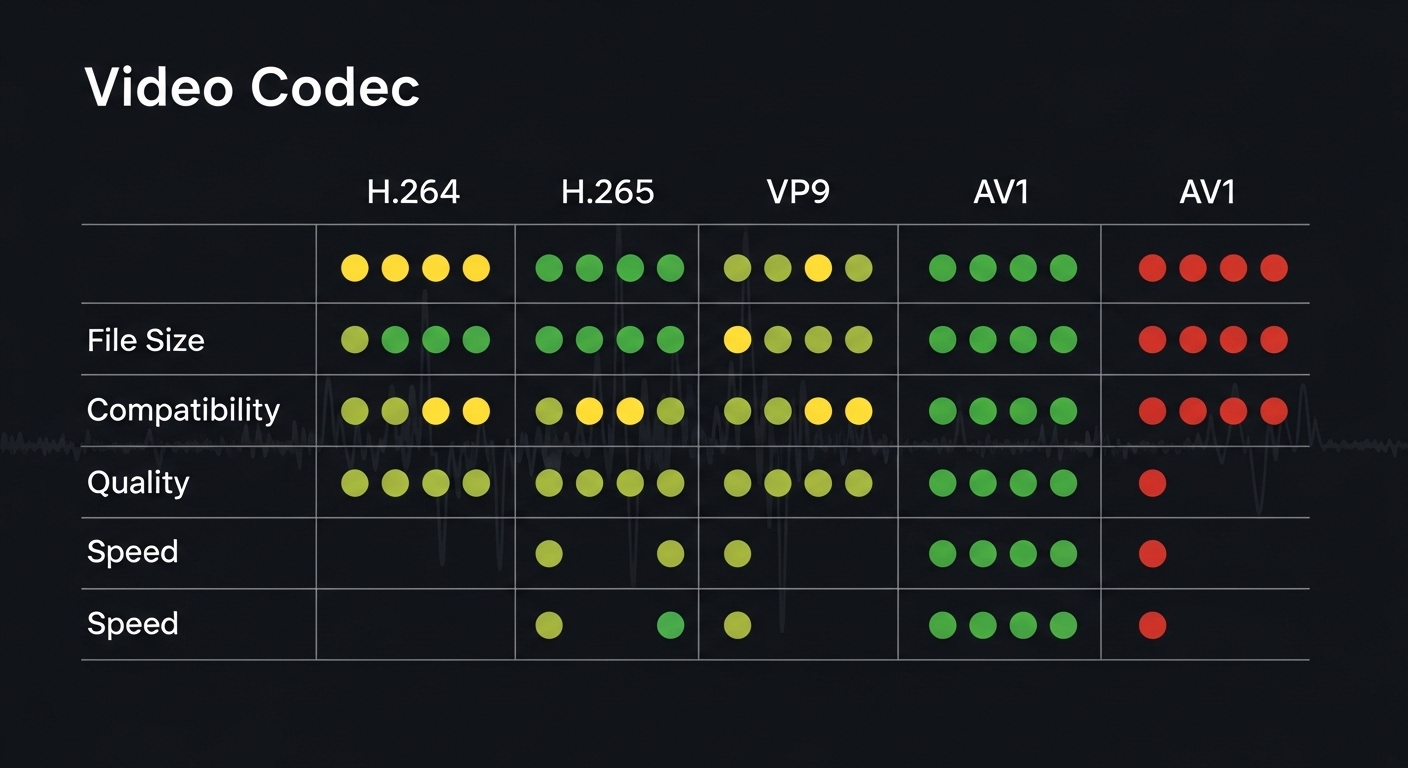Click the first red dot in File Size row

pyautogui.click(x=1152, y=340)
